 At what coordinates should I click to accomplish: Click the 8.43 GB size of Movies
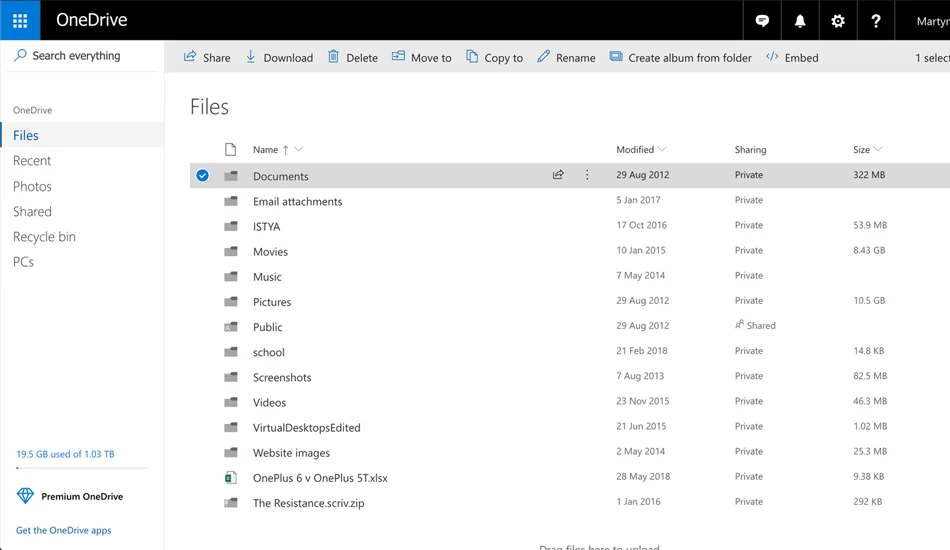(x=869, y=250)
